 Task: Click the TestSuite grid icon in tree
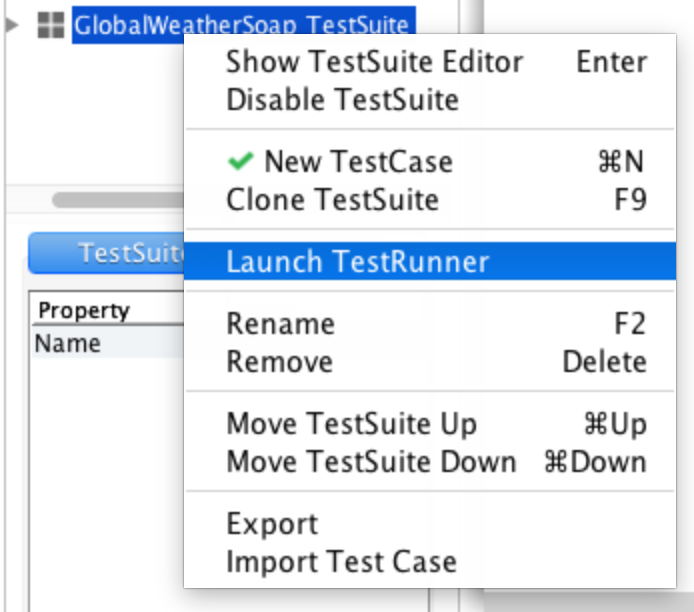point(50,25)
